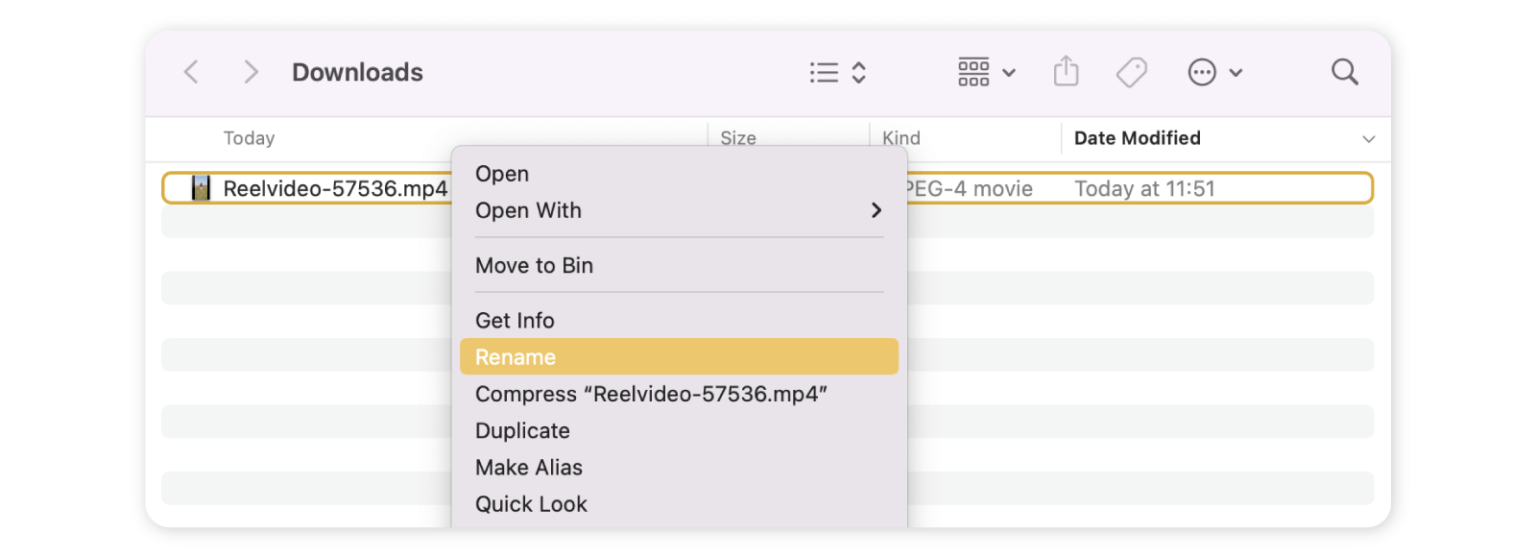This screenshot has width=1536, height=557.
Task: Compress "Reelvideo-57536.mp4" via context menu
Action: coord(651,394)
